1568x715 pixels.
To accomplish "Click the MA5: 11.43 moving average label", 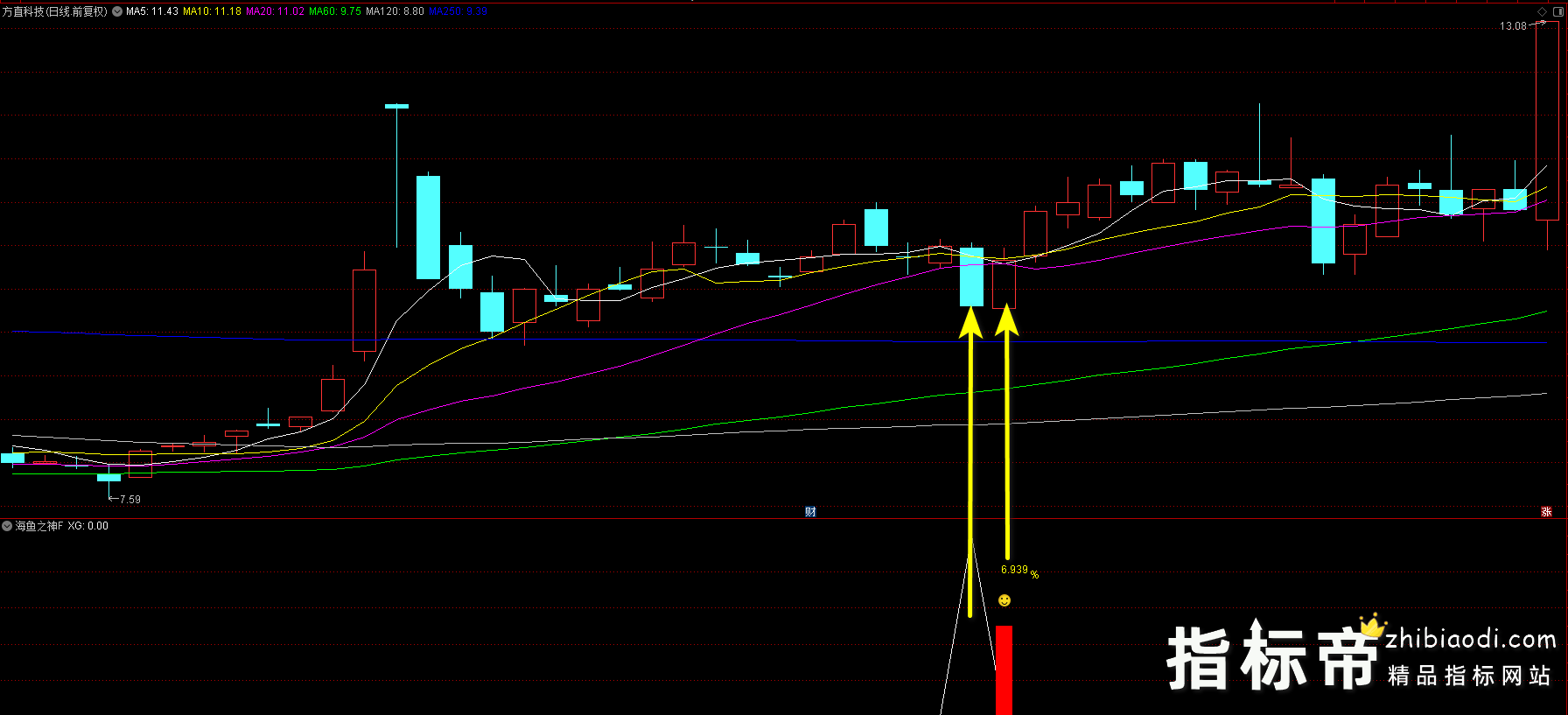I will pyautogui.click(x=152, y=11).
